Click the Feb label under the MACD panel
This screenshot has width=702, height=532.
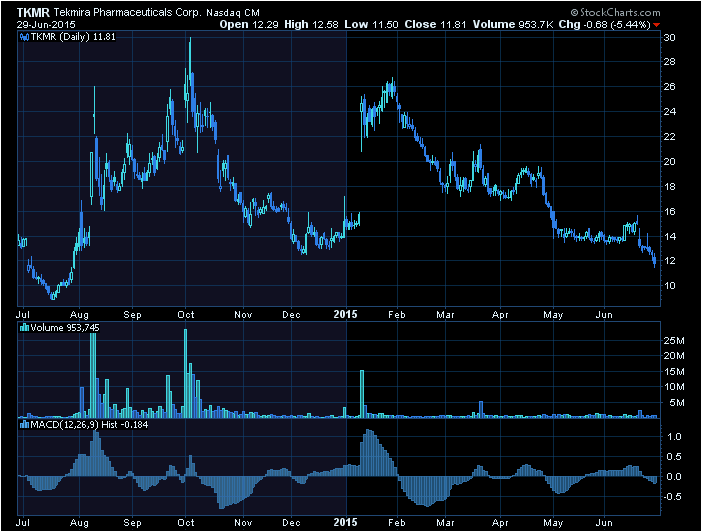(397, 523)
